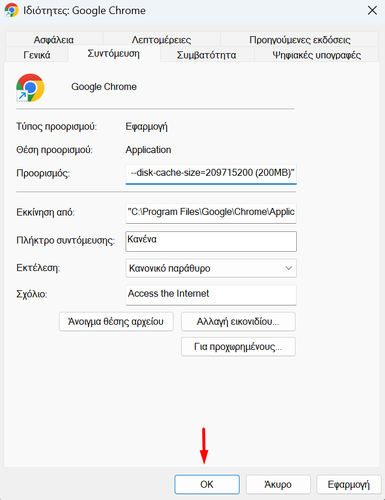The height and width of the screenshot is (500, 385).
Task: Open the Προηγούμενες εκδόσεις tab
Action: [x=300, y=40]
